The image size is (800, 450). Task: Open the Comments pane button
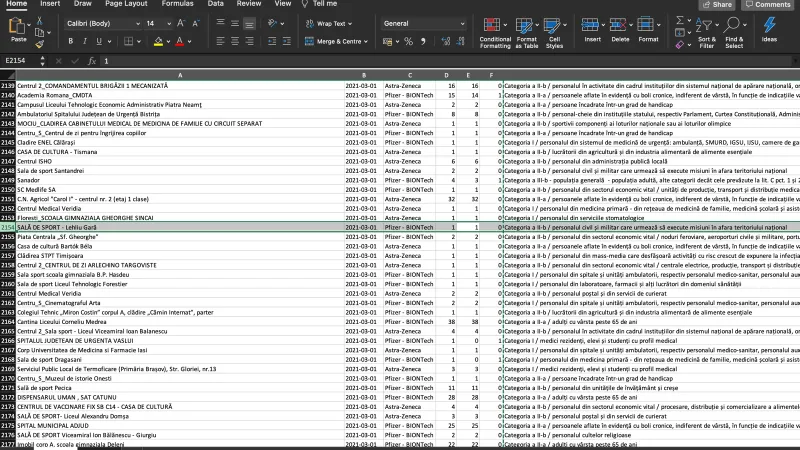(x=768, y=4)
